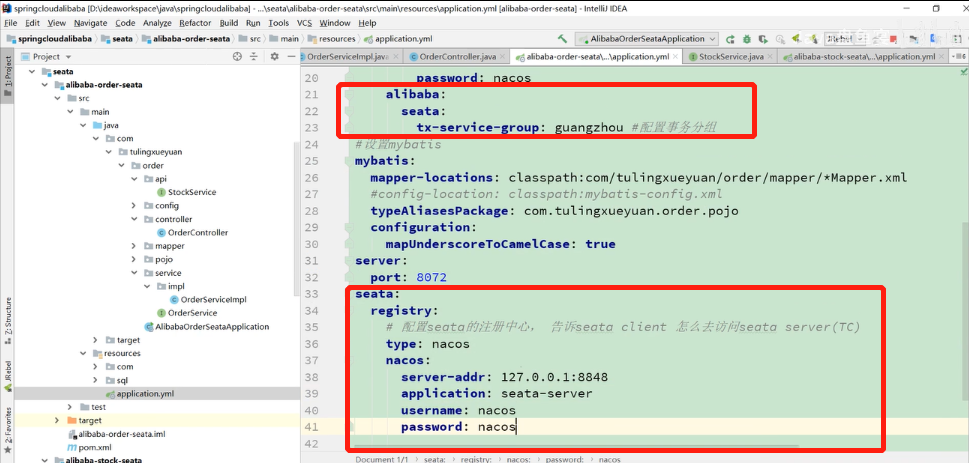Expand the mapper package
969x463 pixels.
pos(134,245)
